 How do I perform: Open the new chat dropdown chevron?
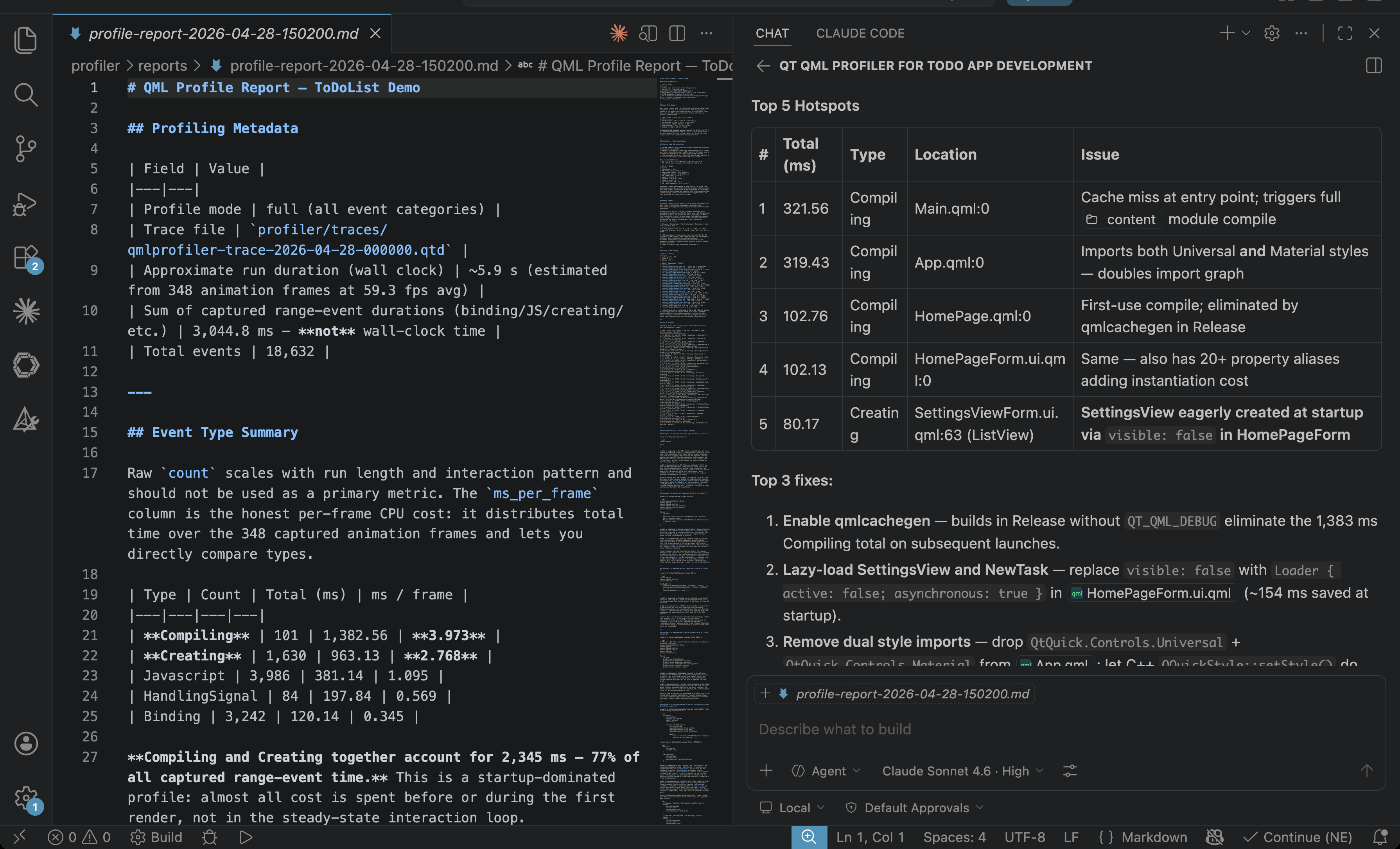(x=1246, y=33)
